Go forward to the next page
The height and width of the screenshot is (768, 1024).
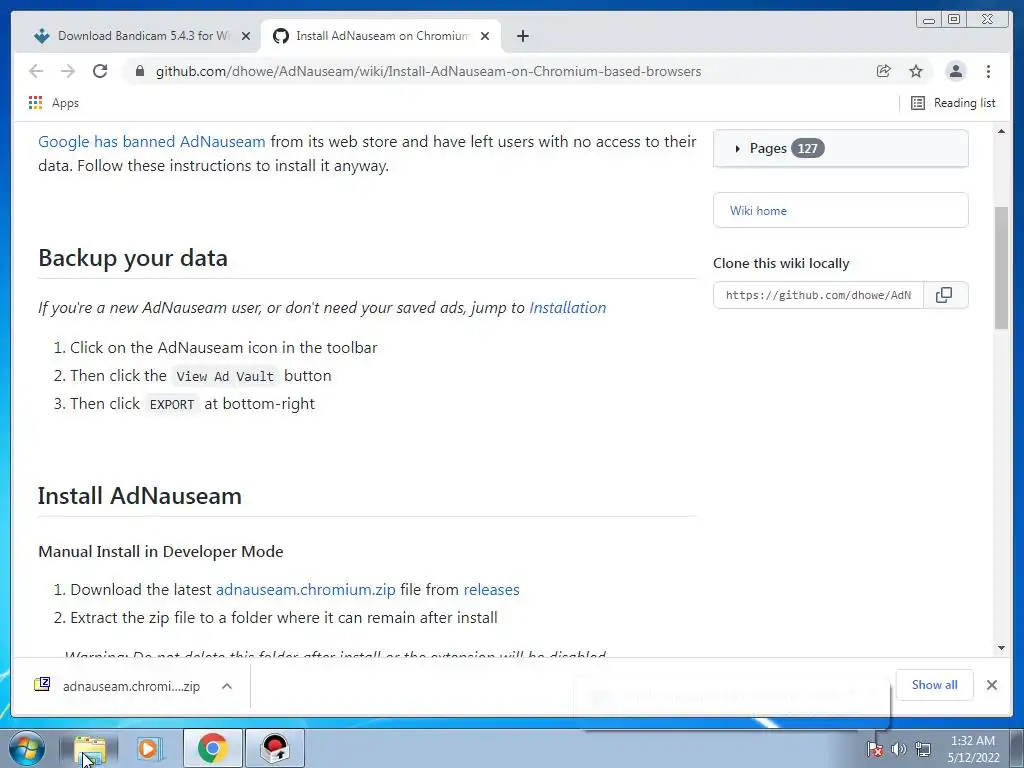[68, 71]
